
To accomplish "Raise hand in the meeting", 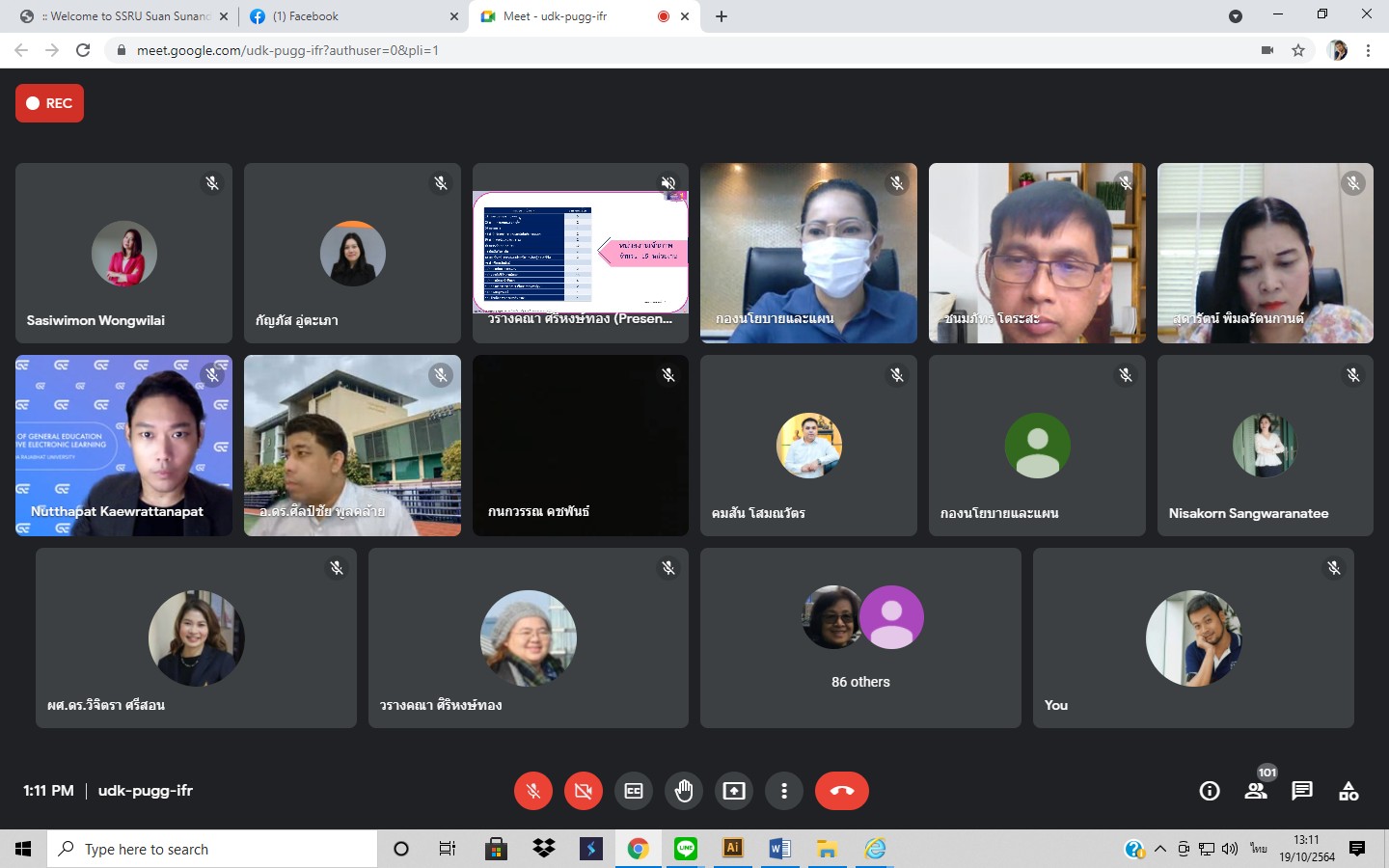I will pyautogui.click(x=684, y=791).
